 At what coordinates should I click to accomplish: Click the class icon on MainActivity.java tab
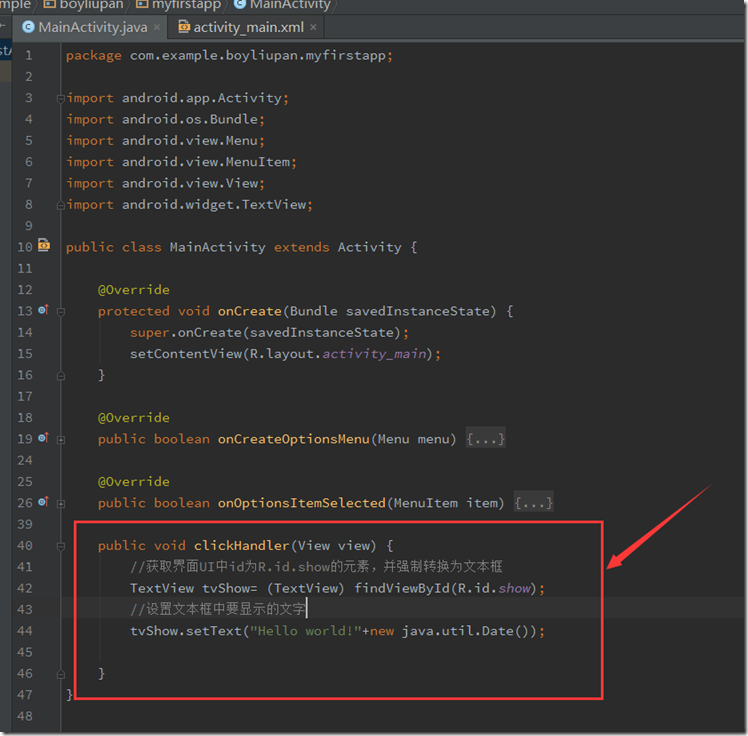[x=28, y=27]
